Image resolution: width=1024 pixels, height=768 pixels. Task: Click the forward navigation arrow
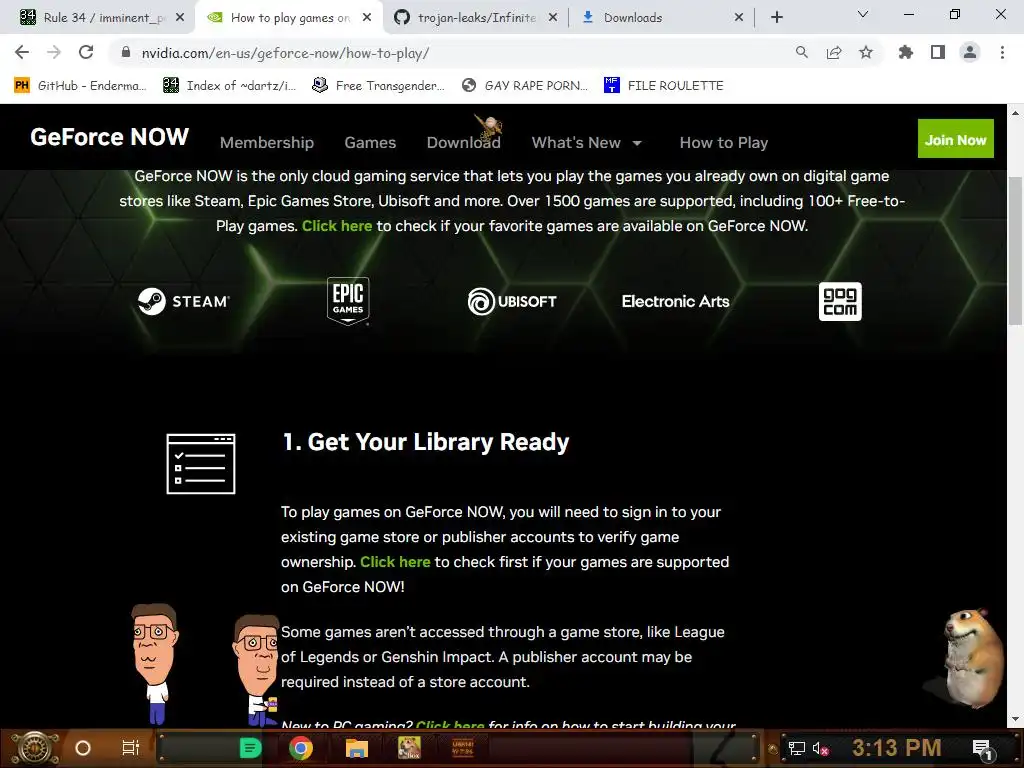54,53
